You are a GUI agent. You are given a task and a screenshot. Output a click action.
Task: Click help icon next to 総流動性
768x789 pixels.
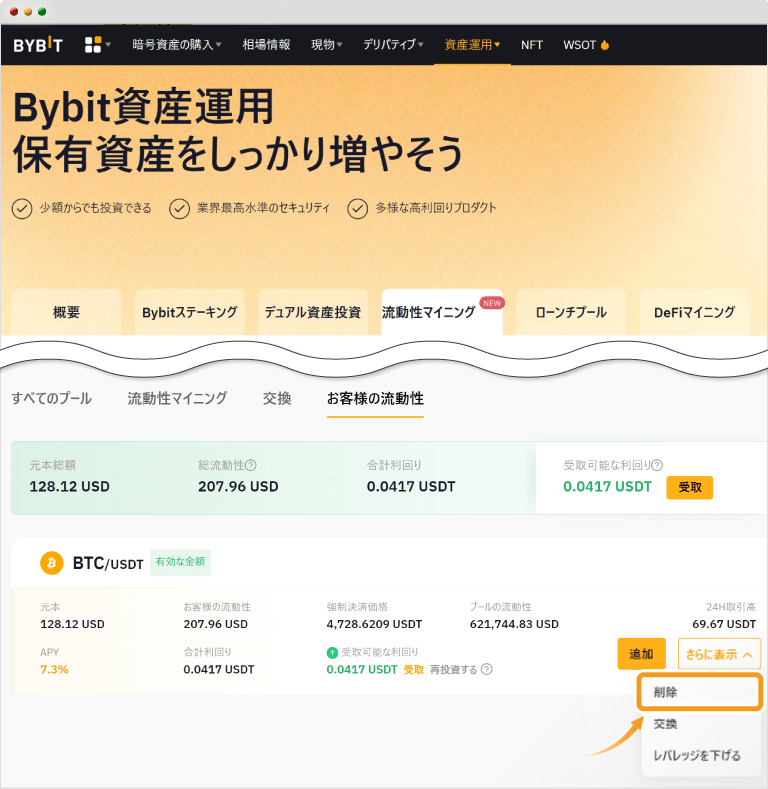(x=251, y=465)
